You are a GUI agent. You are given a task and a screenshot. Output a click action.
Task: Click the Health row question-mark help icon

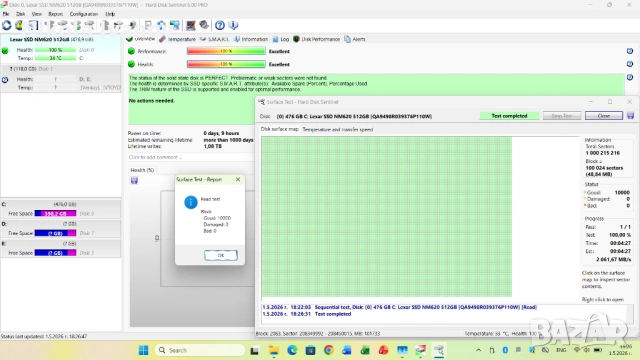coord(630,64)
